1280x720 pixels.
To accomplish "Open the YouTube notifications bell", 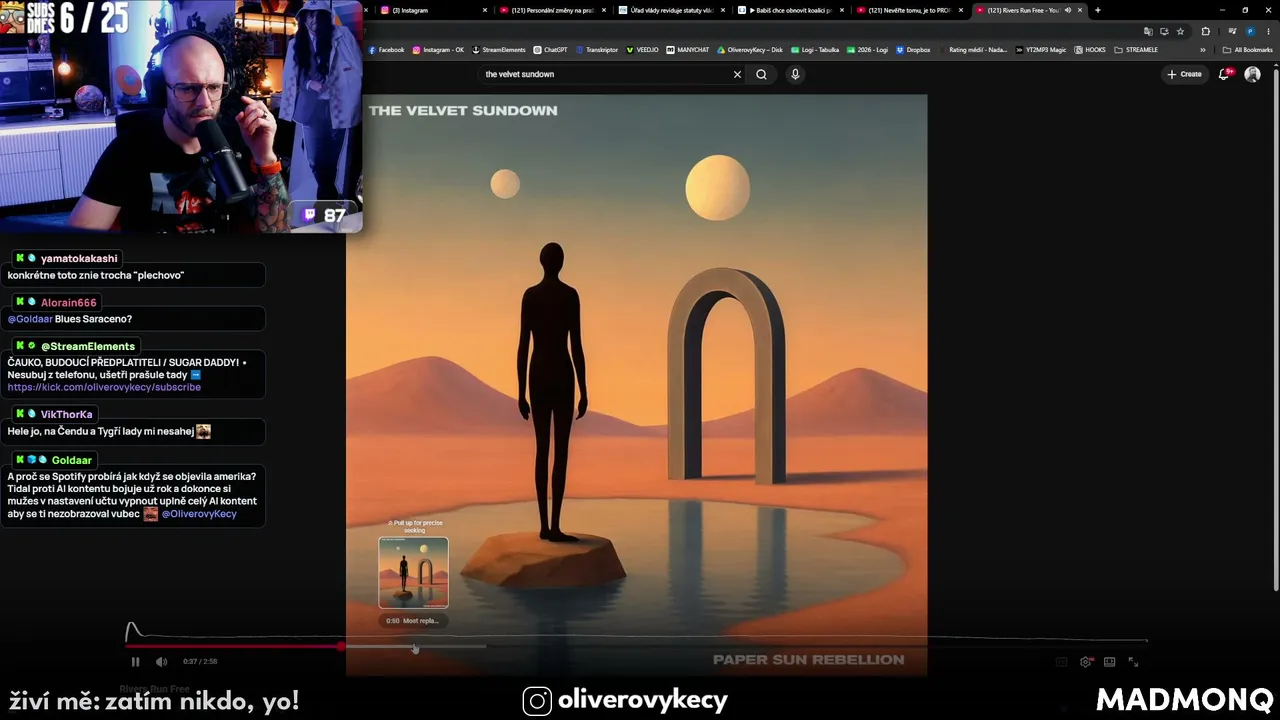I will pyautogui.click(x=1225, y=74).
